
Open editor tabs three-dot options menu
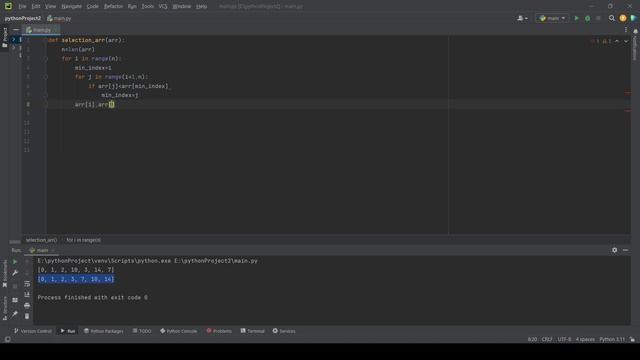coord(626,30)
